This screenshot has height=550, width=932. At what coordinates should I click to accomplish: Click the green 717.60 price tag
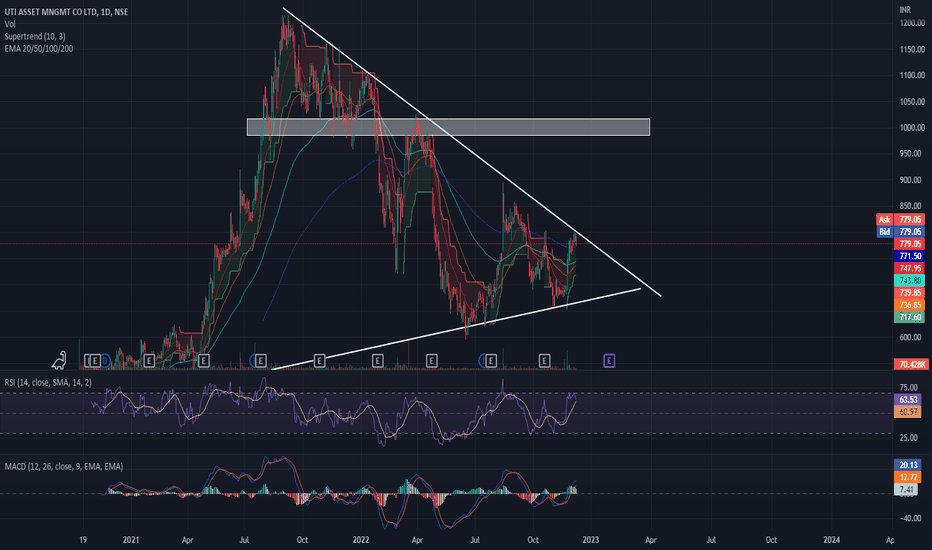(909, 318)
